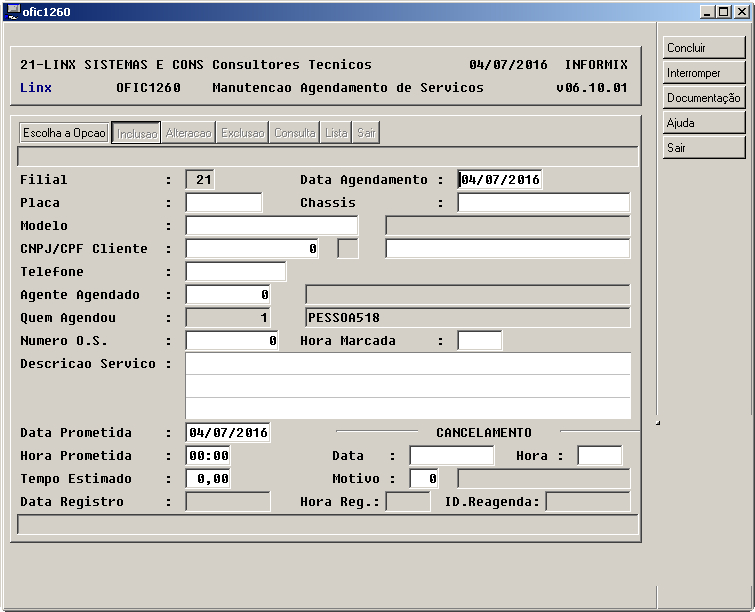755x612 pixels.
Task: Click the CANCELAMENTO section heading
Action: pyautogui.click(x=484, y=432)
